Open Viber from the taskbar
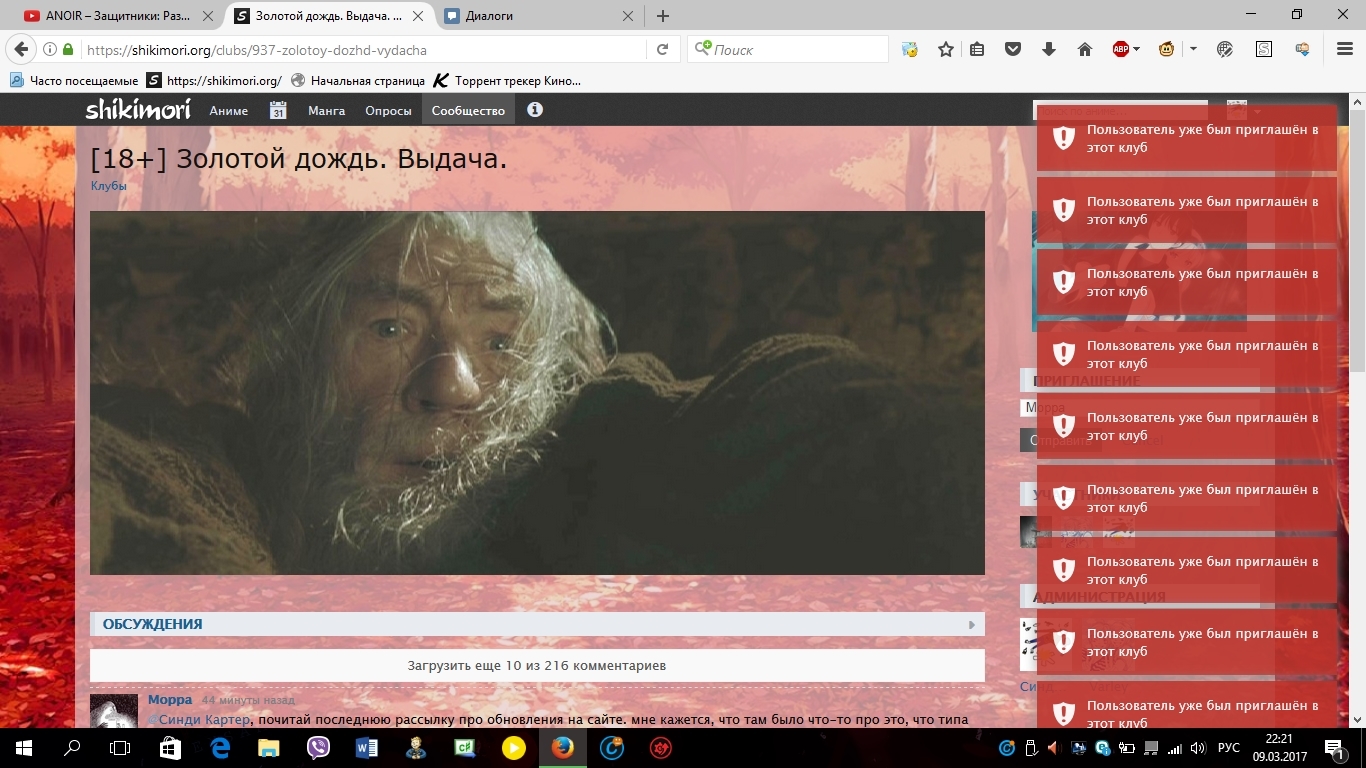 (x=319, y=747)
